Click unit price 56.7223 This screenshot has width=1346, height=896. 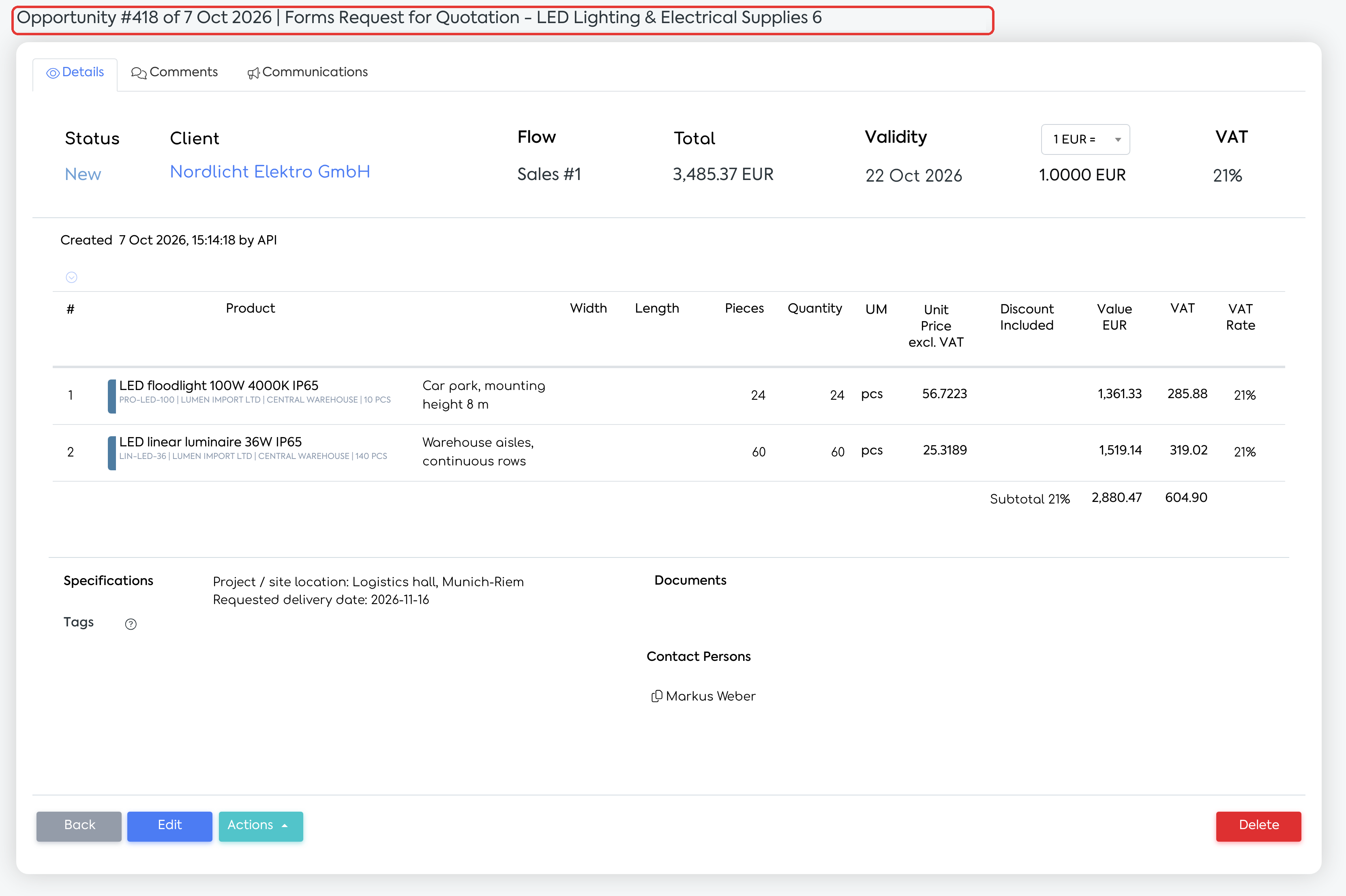point(944,394)
